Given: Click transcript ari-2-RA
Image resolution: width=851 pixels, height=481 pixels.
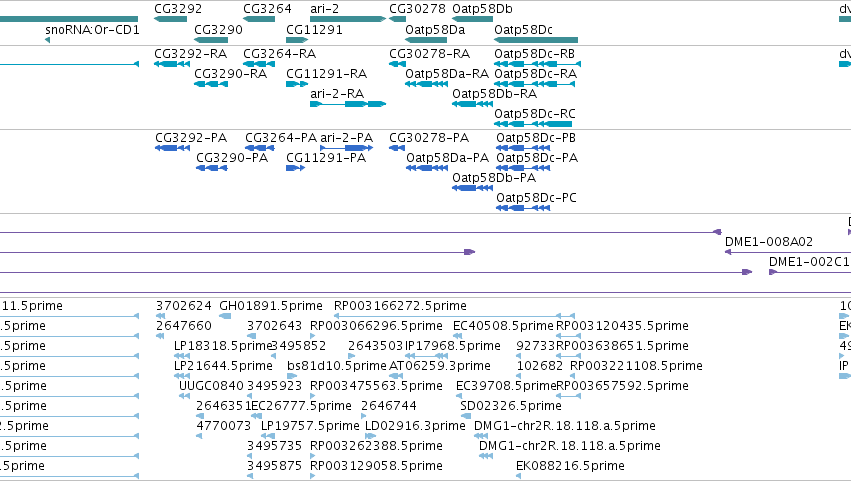Looking at the screenshot, I should click(337, 94).
